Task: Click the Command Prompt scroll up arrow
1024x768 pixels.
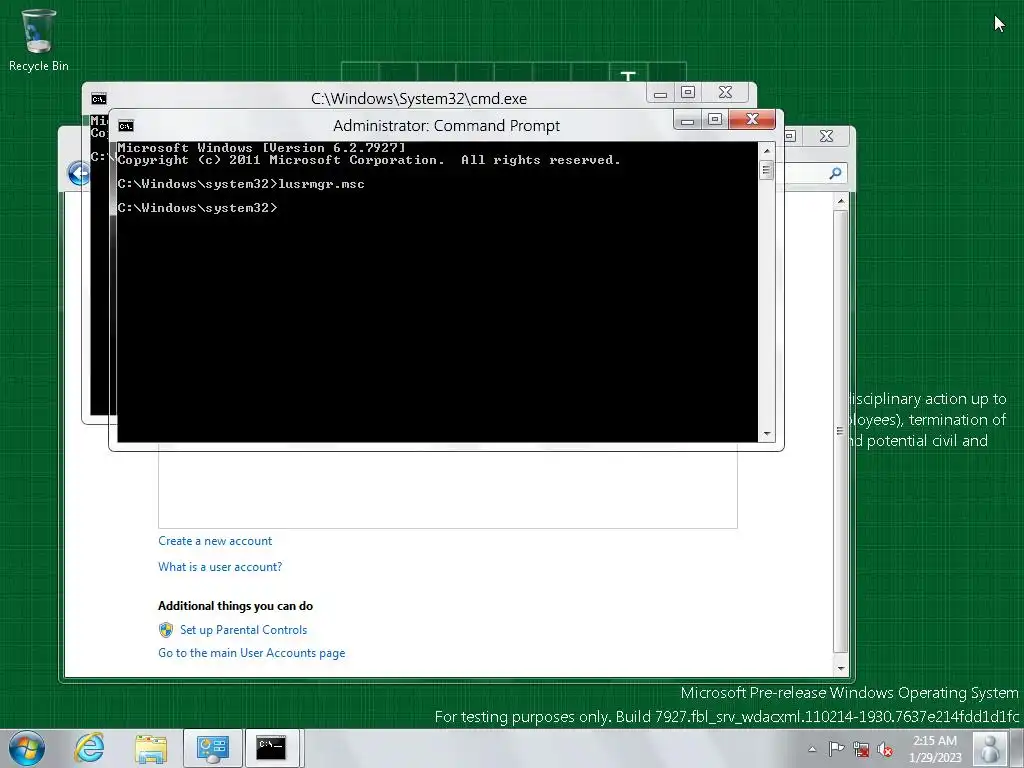Action: (767, 150)
